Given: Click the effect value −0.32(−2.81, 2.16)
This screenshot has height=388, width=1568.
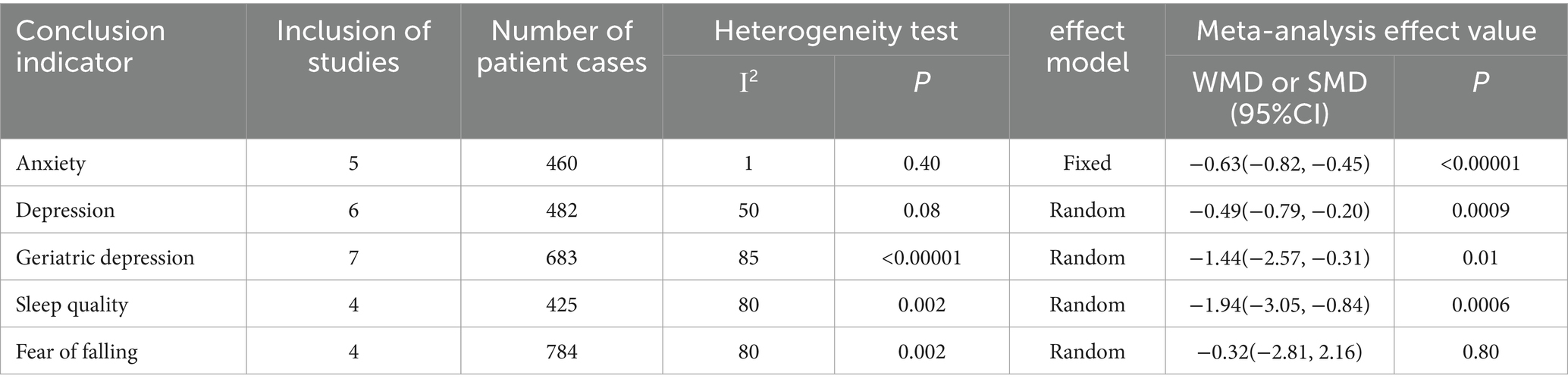Looking at the screenshot, I should [x=1279, y=352].
